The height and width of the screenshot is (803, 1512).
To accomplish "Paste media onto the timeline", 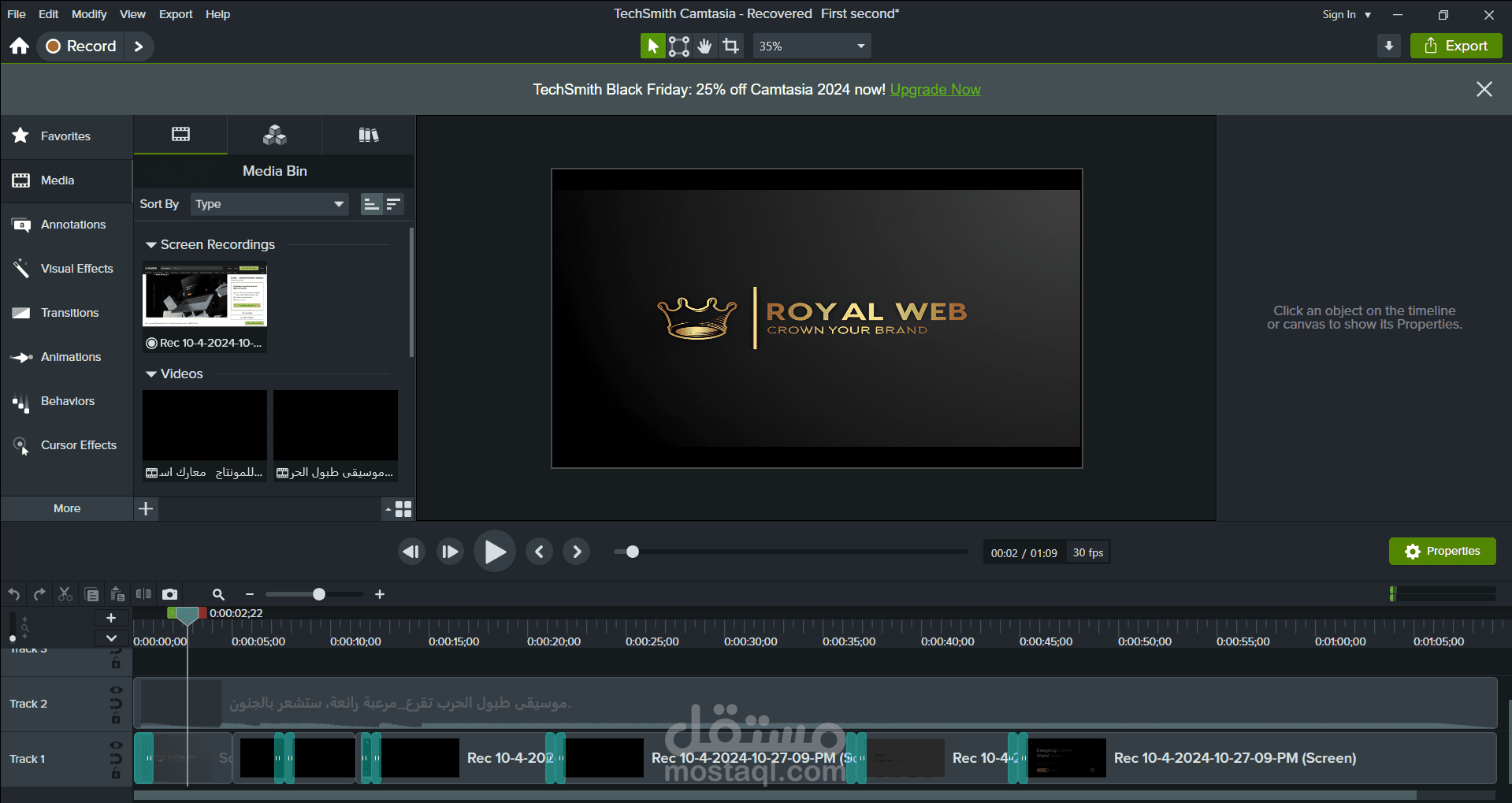I will tap(117, 594).
